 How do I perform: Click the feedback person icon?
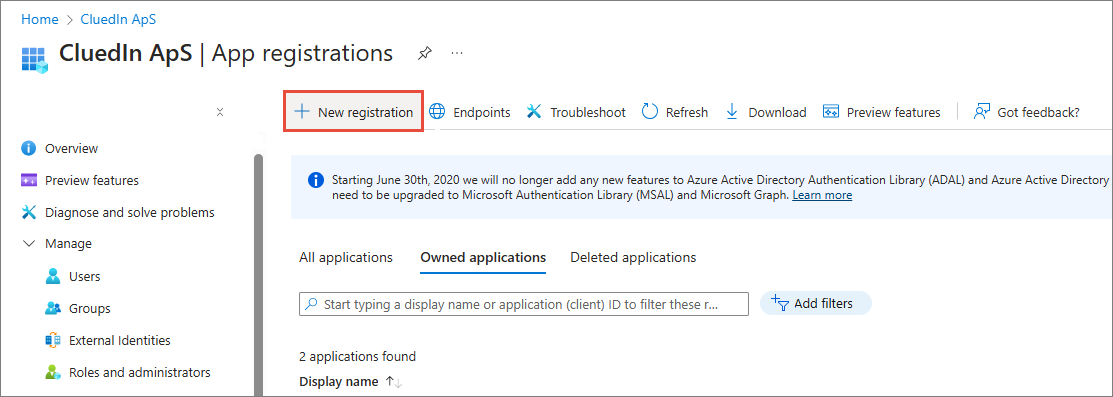coord(982,112)
